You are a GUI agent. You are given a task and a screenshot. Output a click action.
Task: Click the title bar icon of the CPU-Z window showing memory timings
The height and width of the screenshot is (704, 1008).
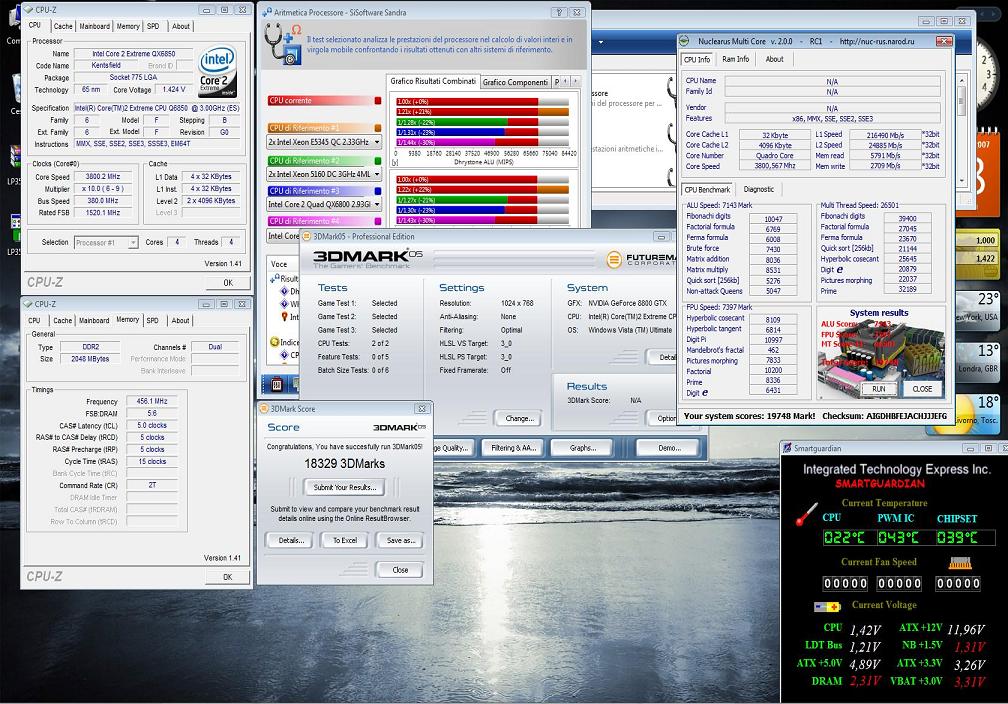pyautogui.click(x=28, y=303)
